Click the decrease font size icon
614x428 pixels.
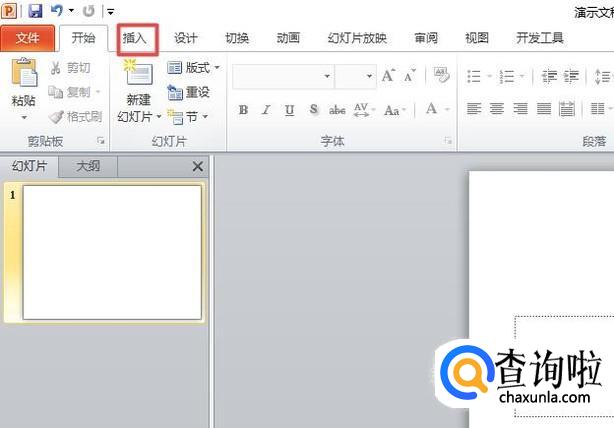coord(410,76)
